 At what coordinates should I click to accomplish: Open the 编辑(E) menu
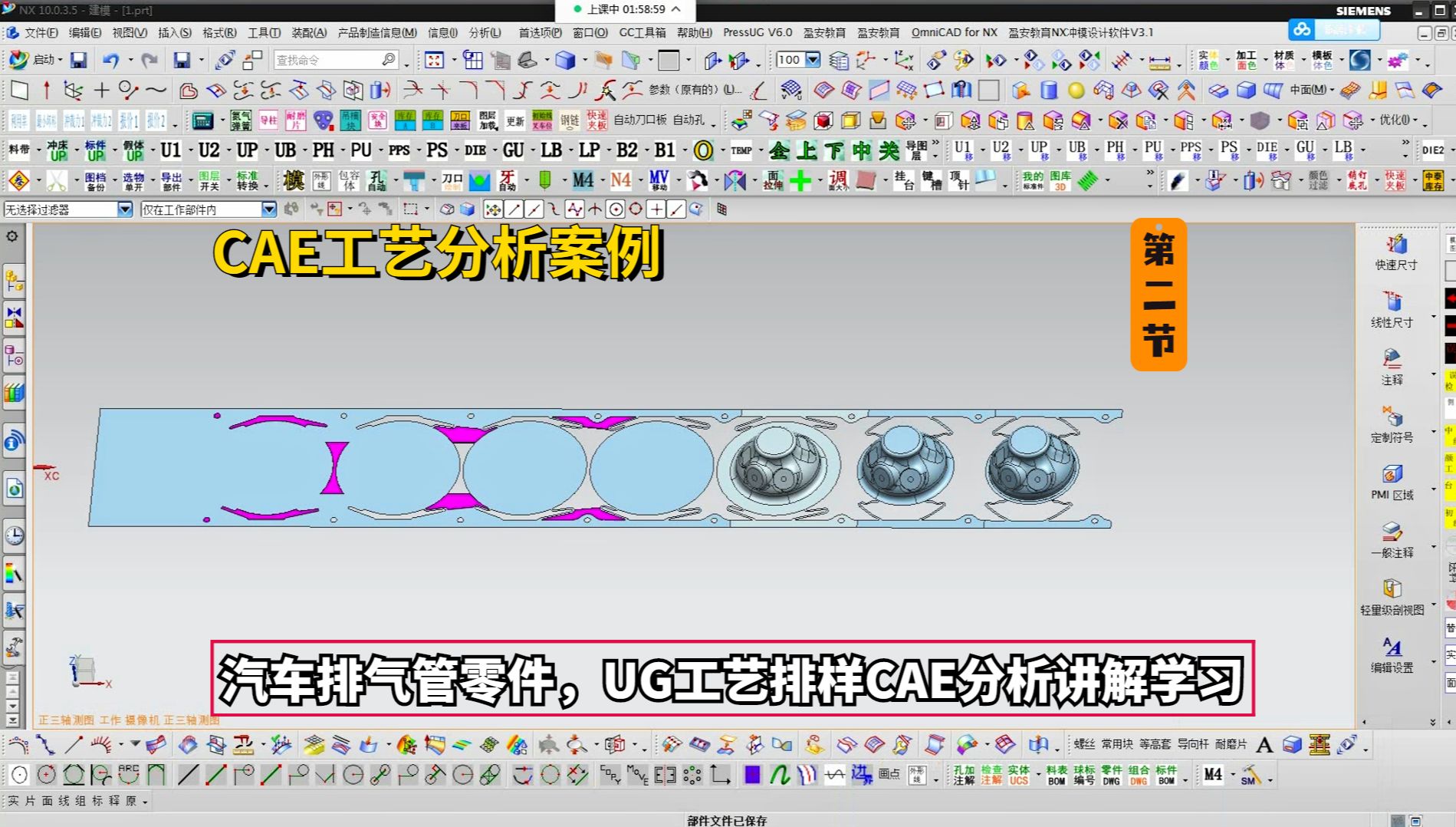tap(84, 33)
